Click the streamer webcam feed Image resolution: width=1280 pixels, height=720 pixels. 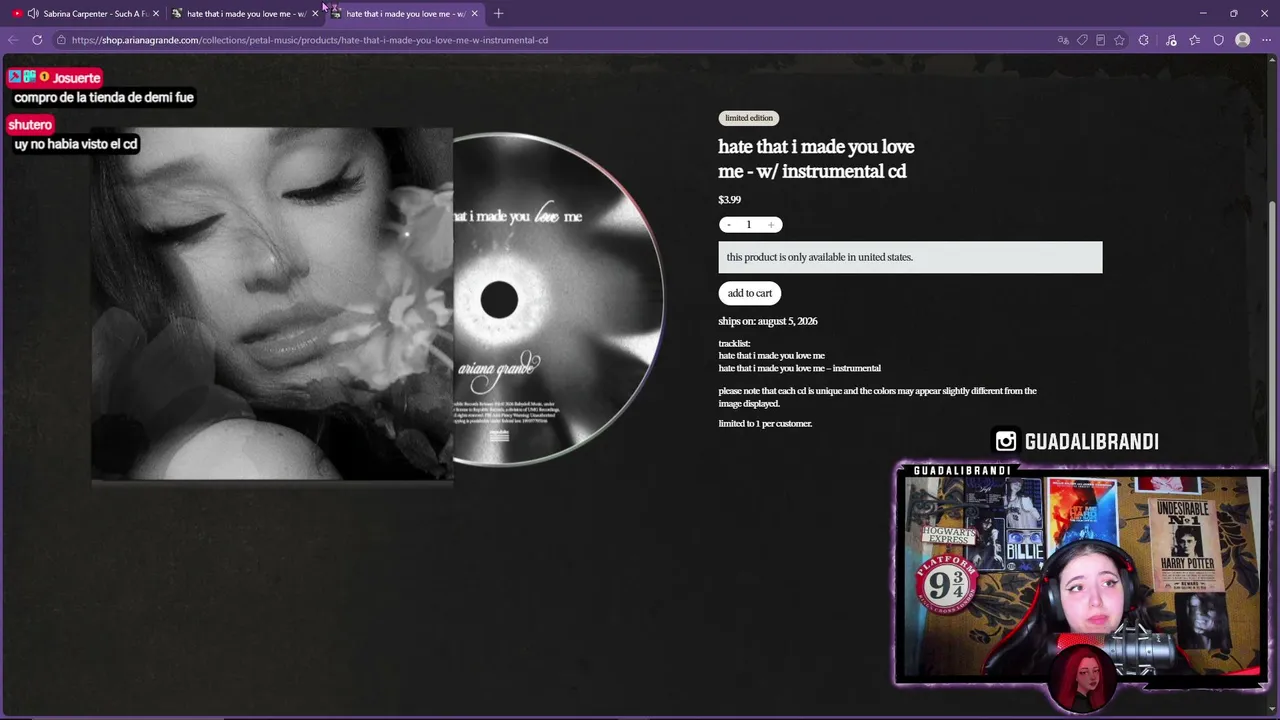[x=1083, y=577]
